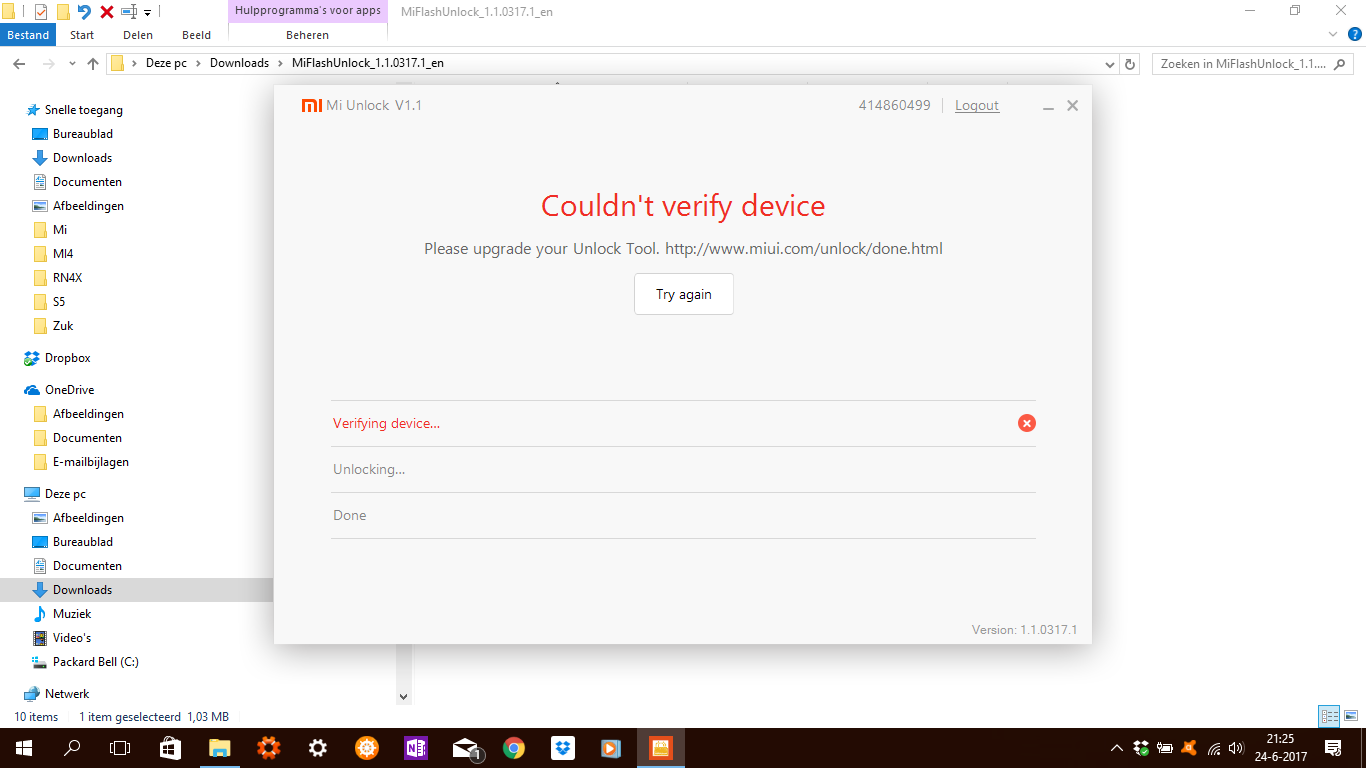Click the red error icon beside Verifying device

1027,423
